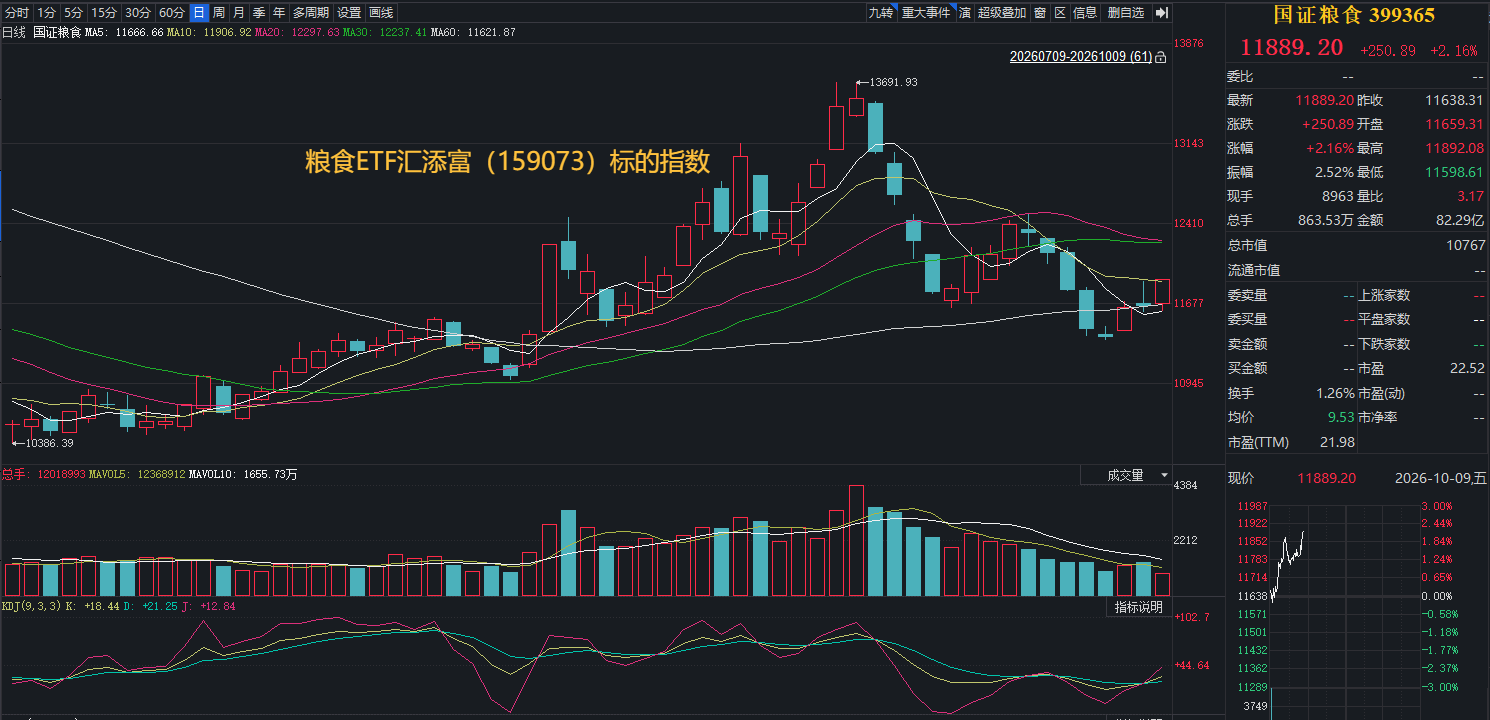Screen dimensions: 1490x720
Task: Click the date range 20260709-20261009 (61) link
Action: point(1081,57)
